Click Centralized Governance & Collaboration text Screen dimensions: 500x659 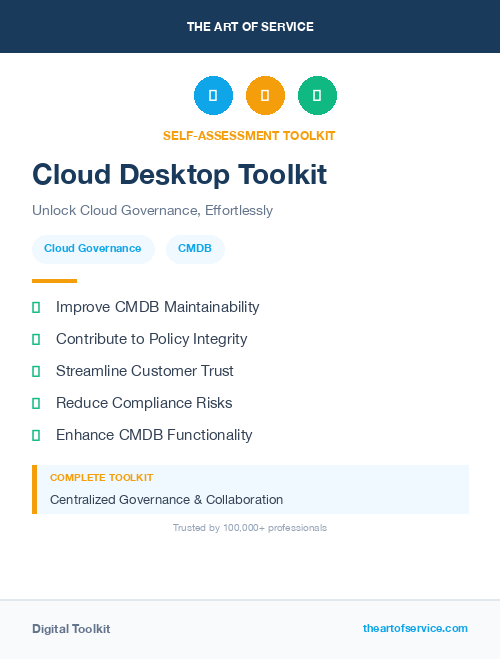pyautogui.click(x=166, y=500)
